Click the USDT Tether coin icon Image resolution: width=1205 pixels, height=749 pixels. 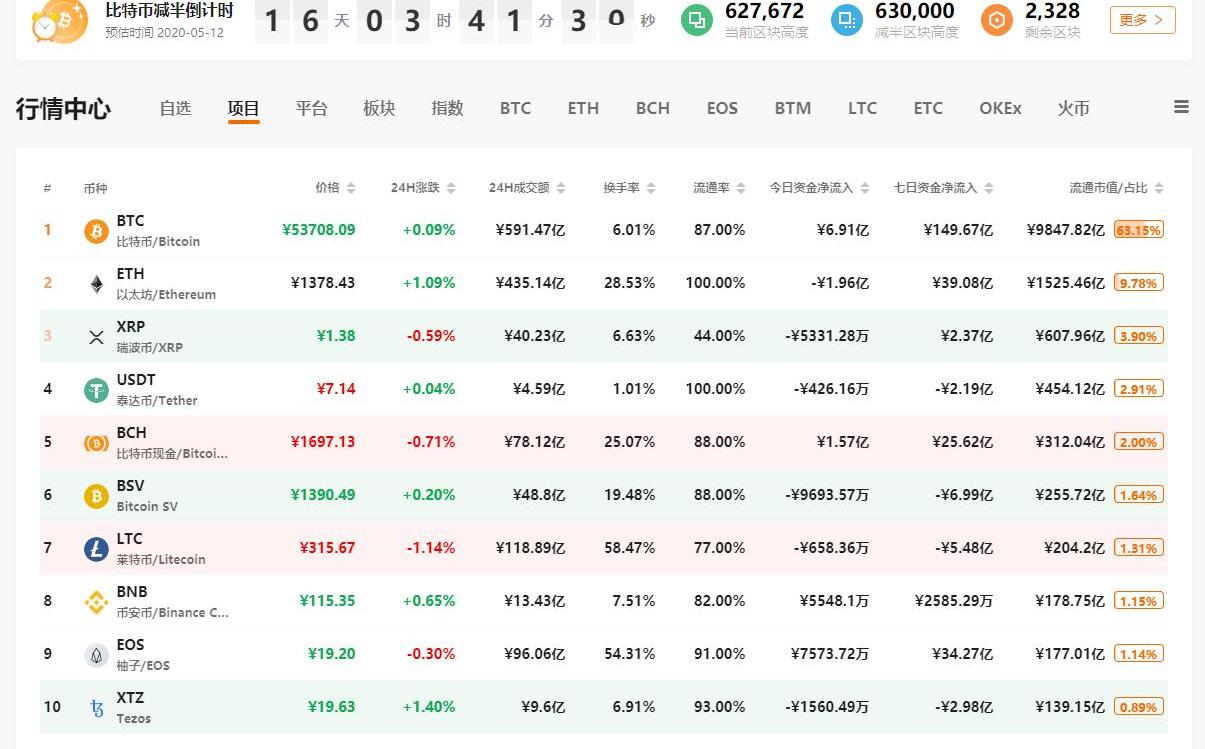click(x=96, y=390)
